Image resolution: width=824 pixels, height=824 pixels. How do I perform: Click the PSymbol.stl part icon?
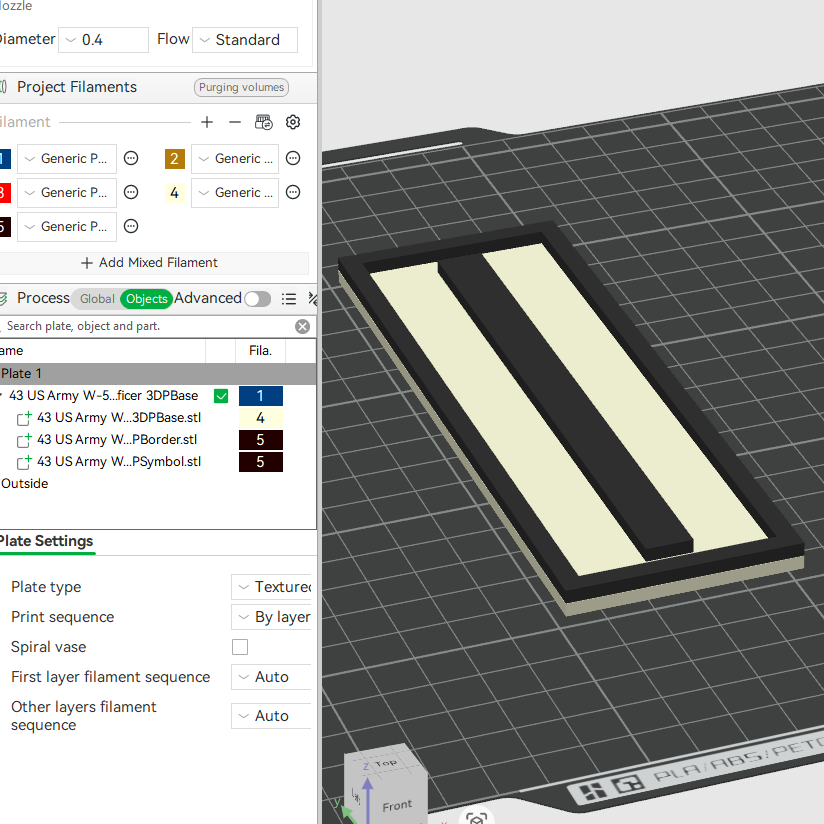pyautogui.click(x=24, y=462)
